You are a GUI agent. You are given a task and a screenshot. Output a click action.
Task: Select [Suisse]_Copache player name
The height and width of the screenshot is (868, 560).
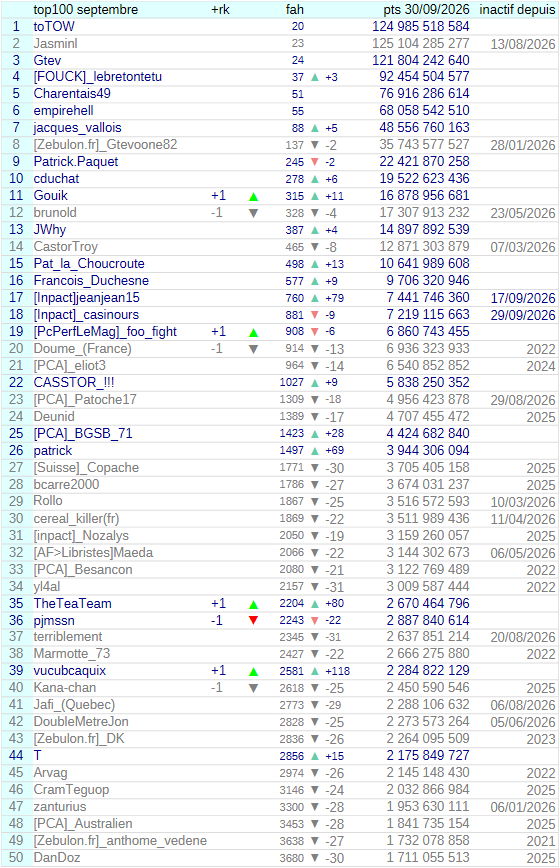(x=86, y=468)
